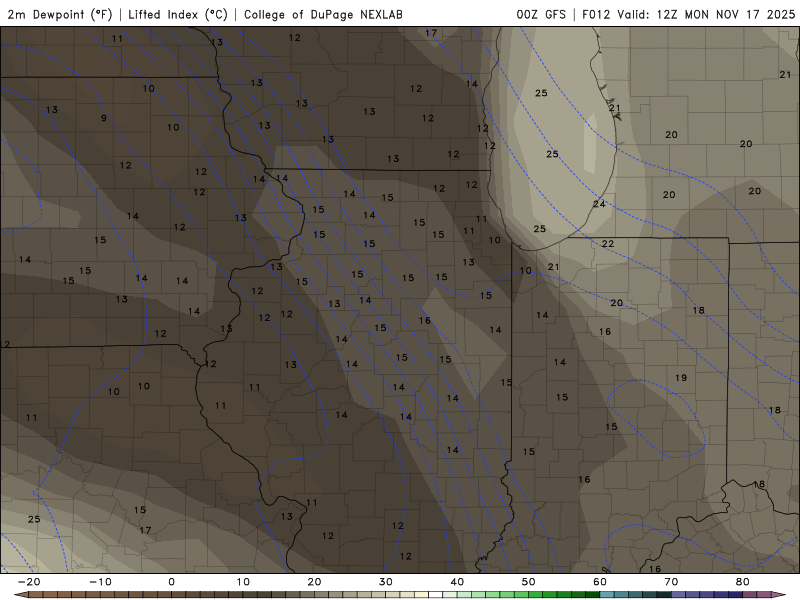Click the "-10" colorbar scale label

[100, 582]
